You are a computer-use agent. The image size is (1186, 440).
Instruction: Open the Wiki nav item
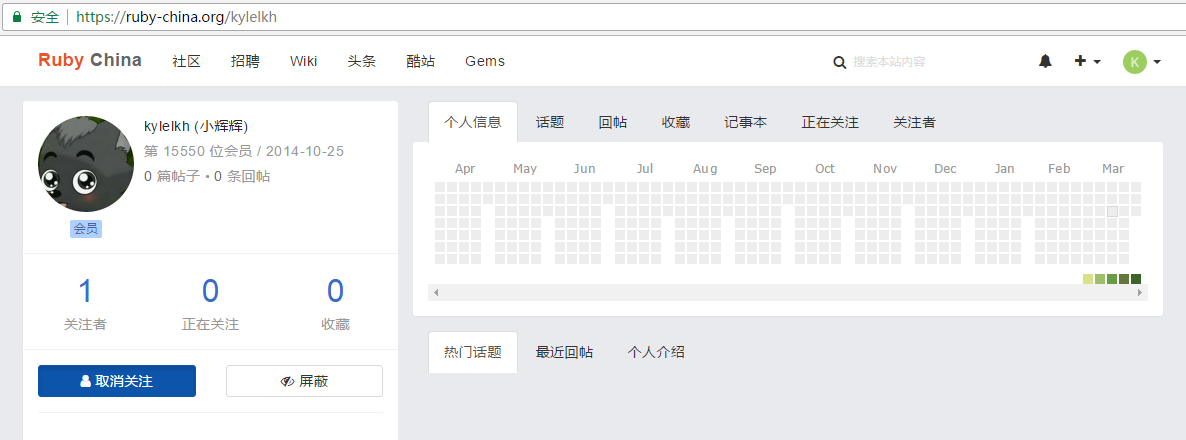303,61
